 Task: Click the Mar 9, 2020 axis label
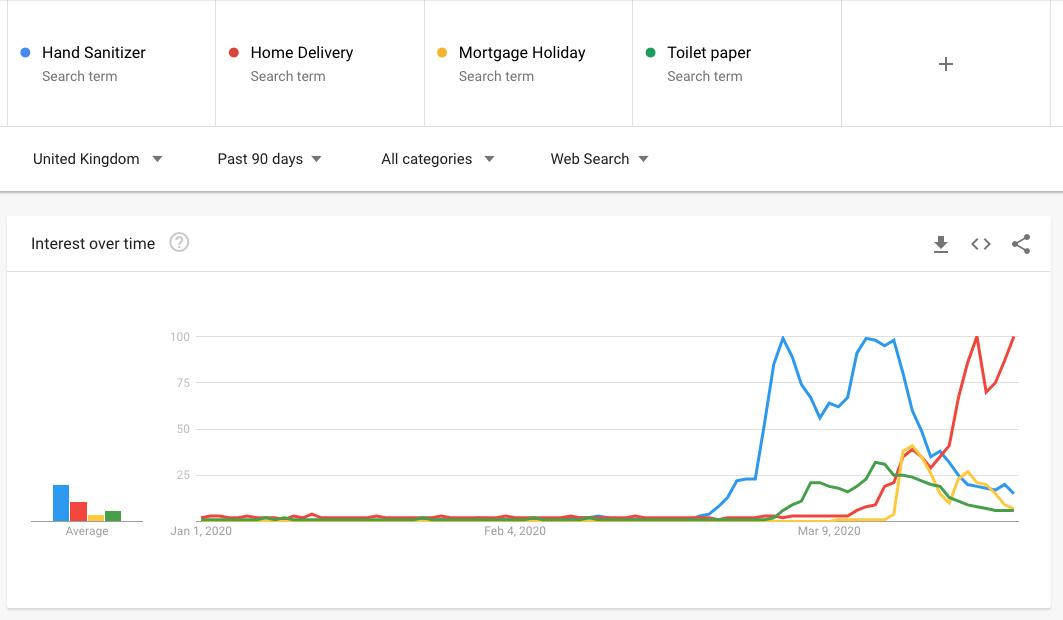[828, 531]
